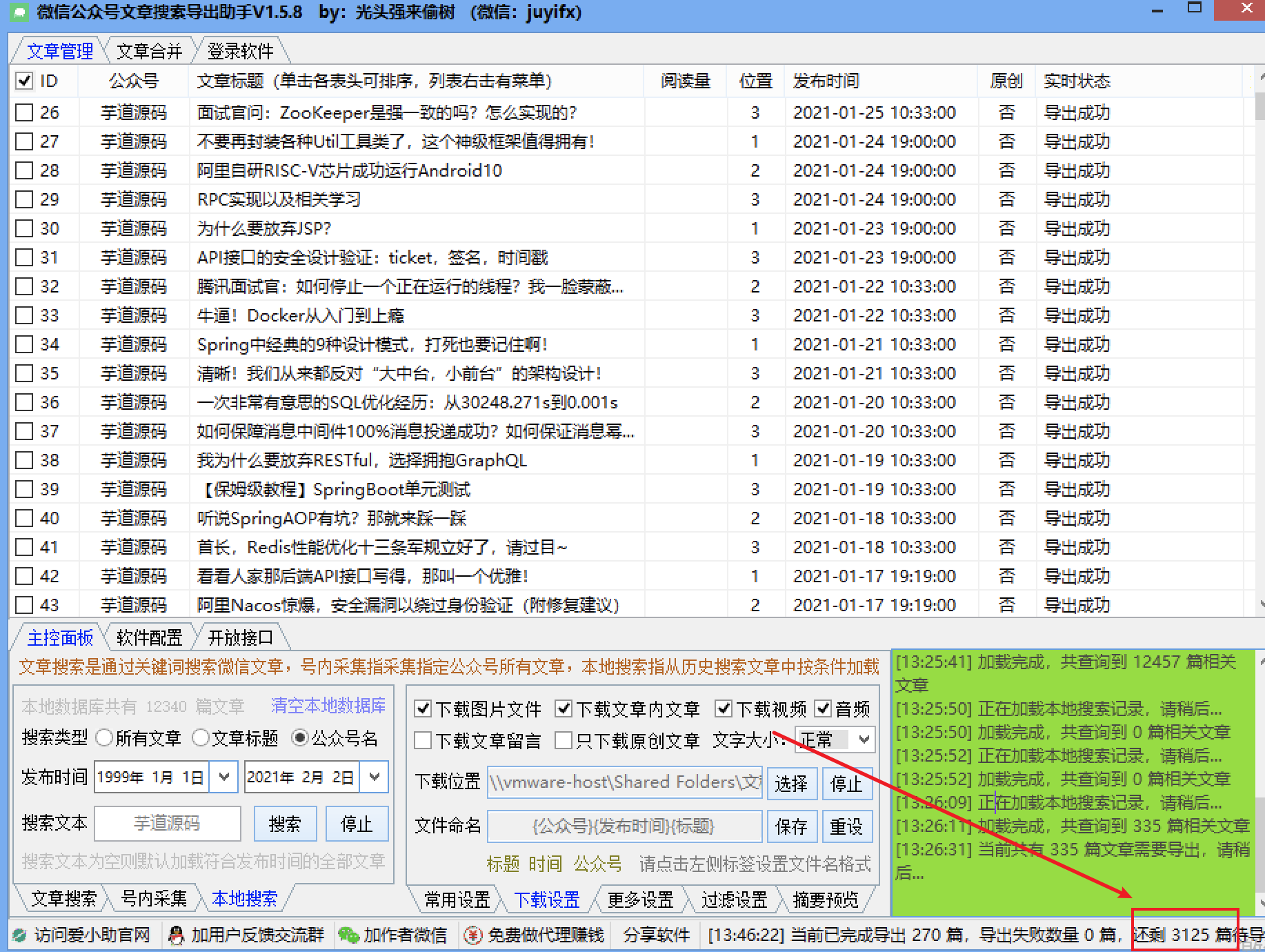Open 文字大小 正常 dropdown

pyautogui.click(x=835, y=740)
